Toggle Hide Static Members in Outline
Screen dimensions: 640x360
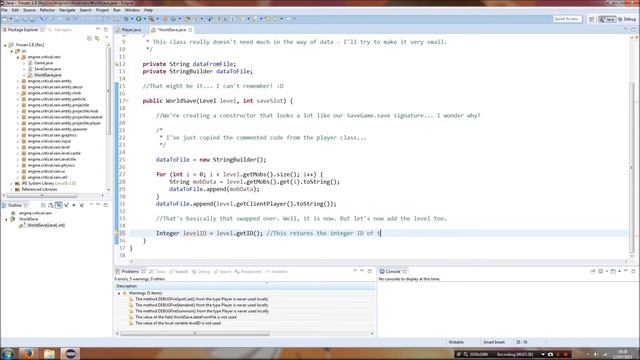click(67, 205)
